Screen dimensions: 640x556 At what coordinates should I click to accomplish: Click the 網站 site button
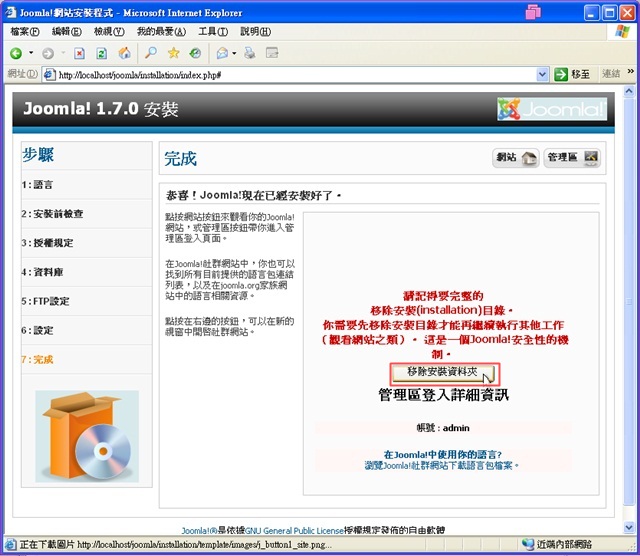pyautogui.click(x=516, y=158)
